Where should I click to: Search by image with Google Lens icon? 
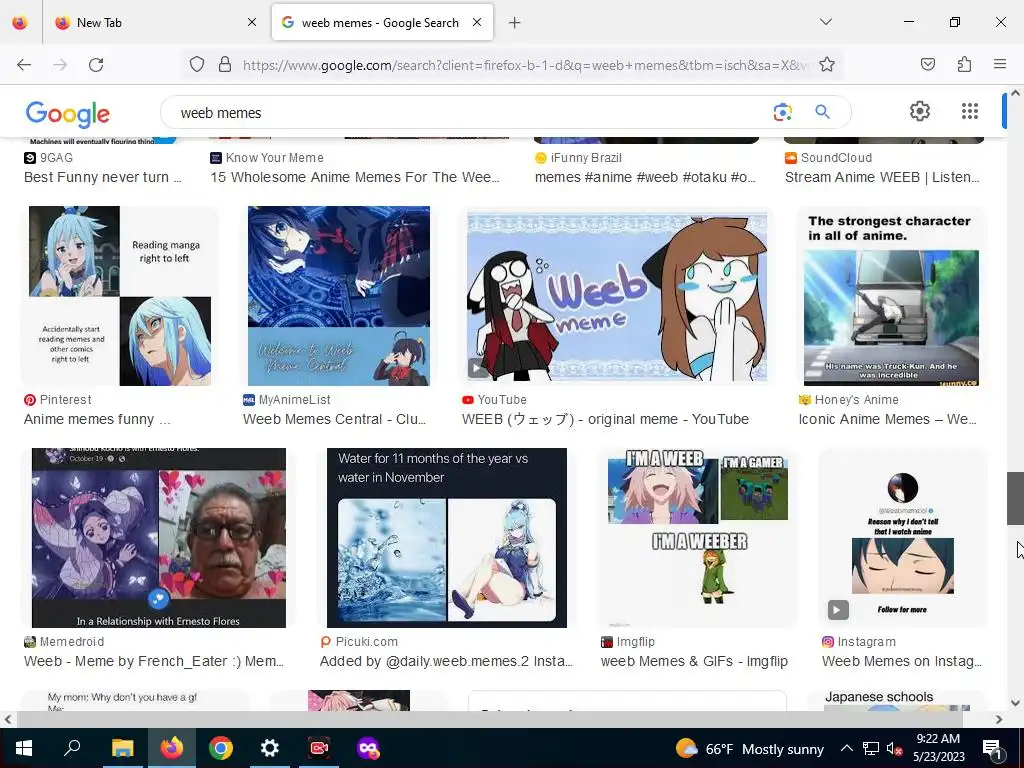click(x=782, y=112)
